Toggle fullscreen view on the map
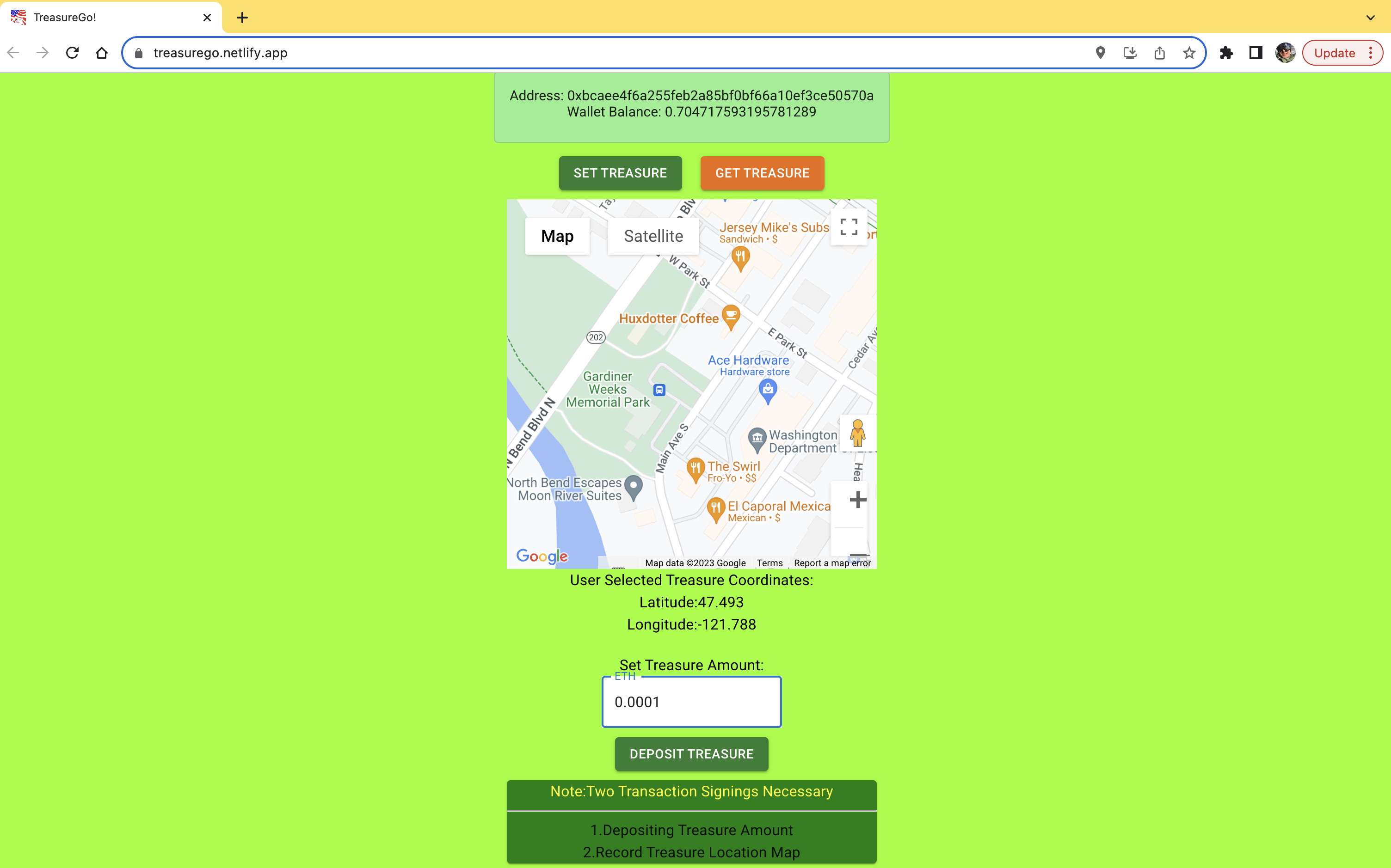1391x868 pixels. point(848,227)
